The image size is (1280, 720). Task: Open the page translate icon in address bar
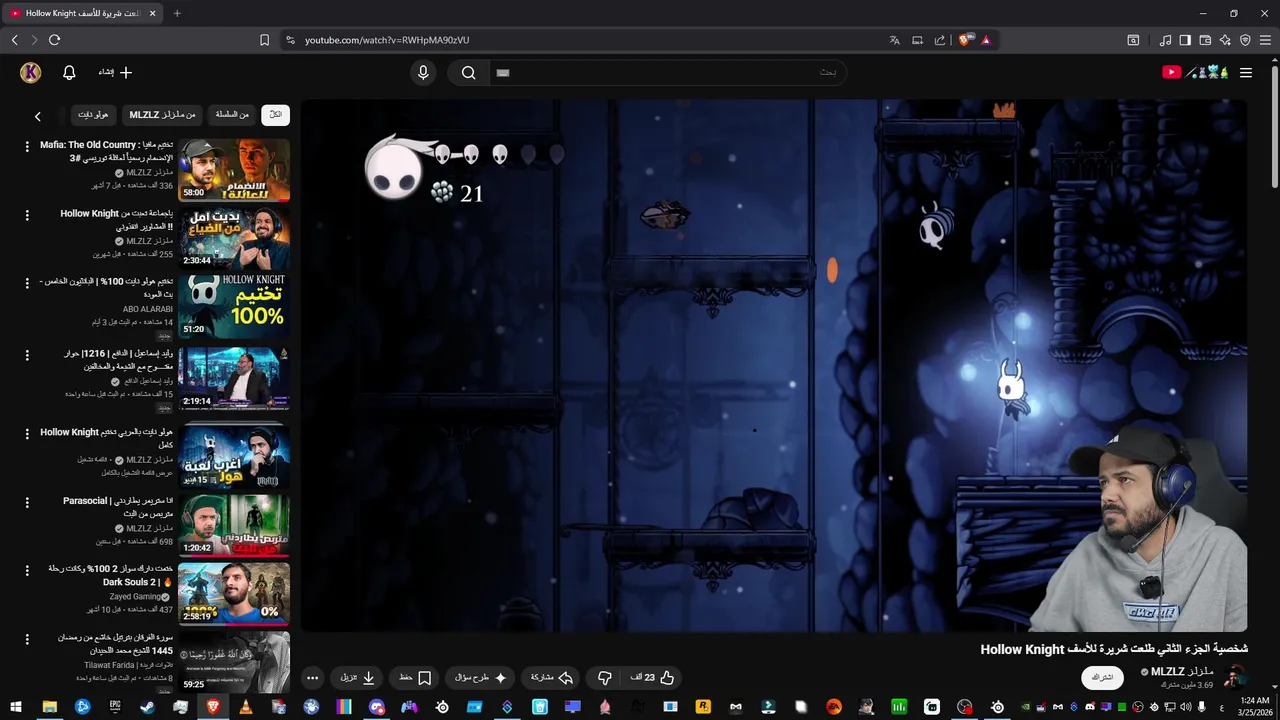[x=894, y=40]
